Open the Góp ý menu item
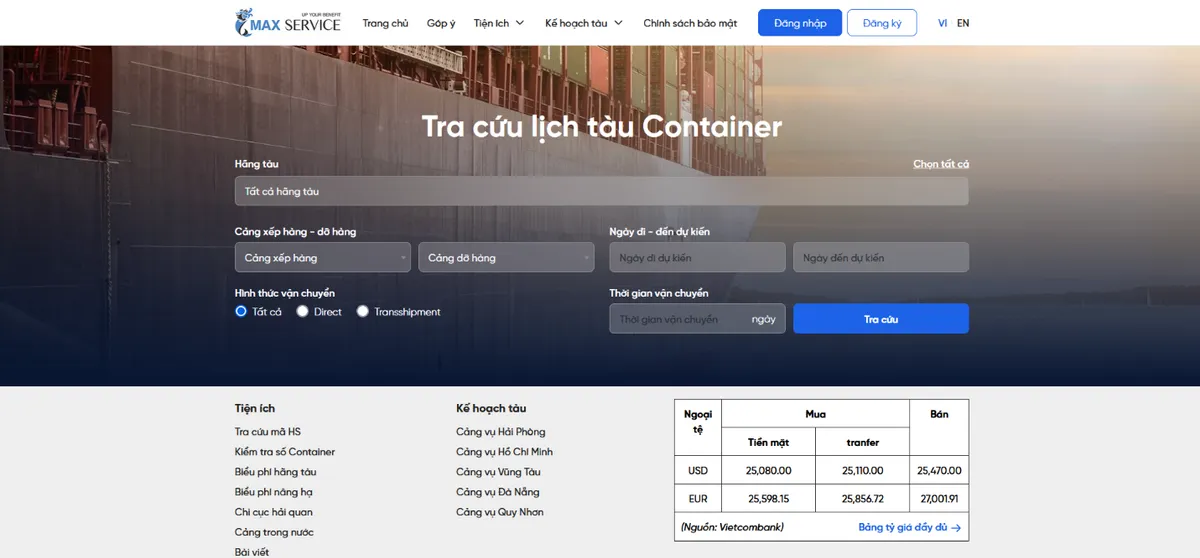The image size is (1200, 558). (441, 23)
